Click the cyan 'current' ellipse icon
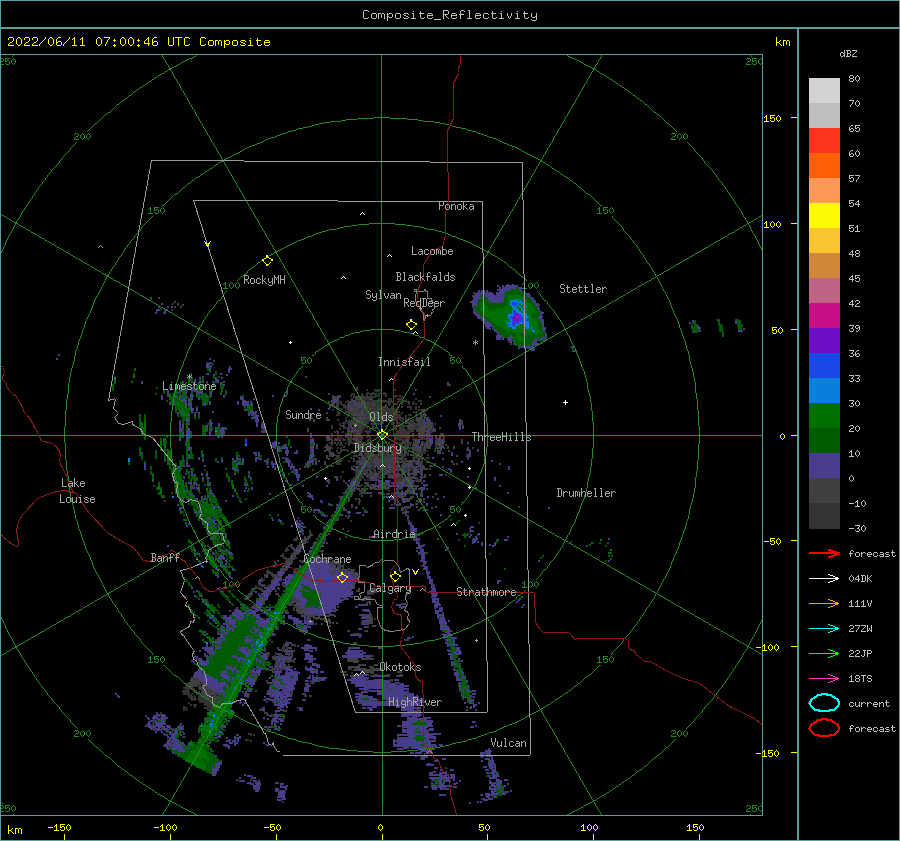Viewport: 900px width, 841px height. tap(824, 703)
